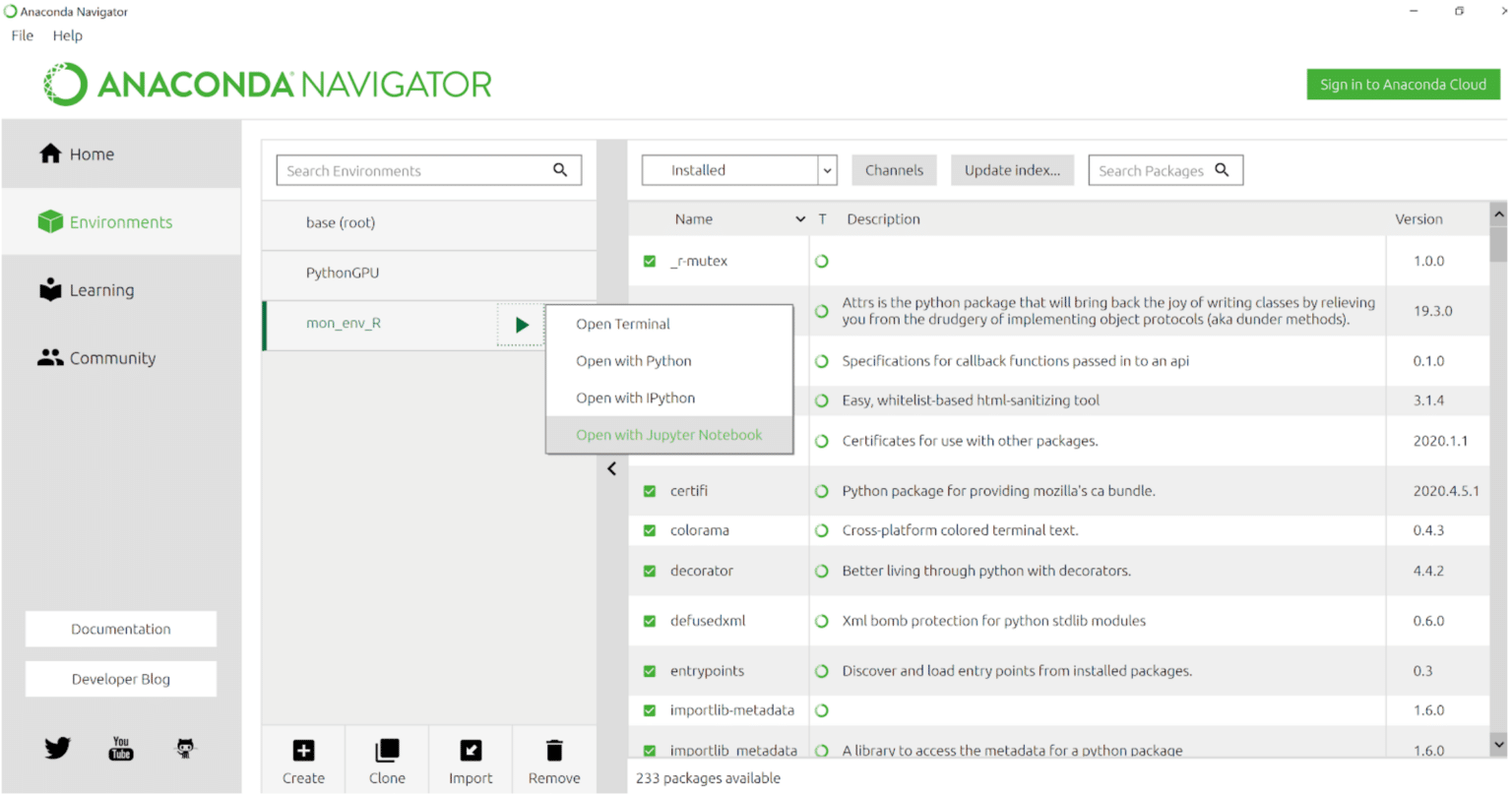Toggle sorting on the Name column

(693, 218)
